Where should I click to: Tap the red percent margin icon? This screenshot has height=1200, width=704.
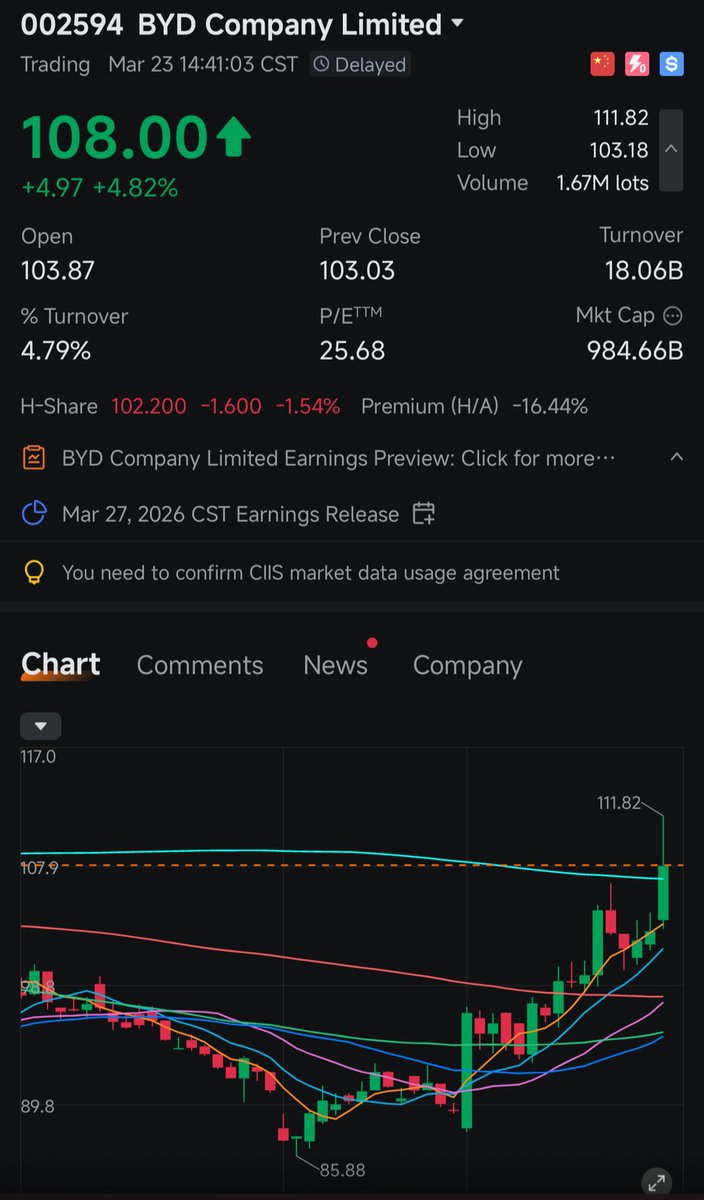637,64
